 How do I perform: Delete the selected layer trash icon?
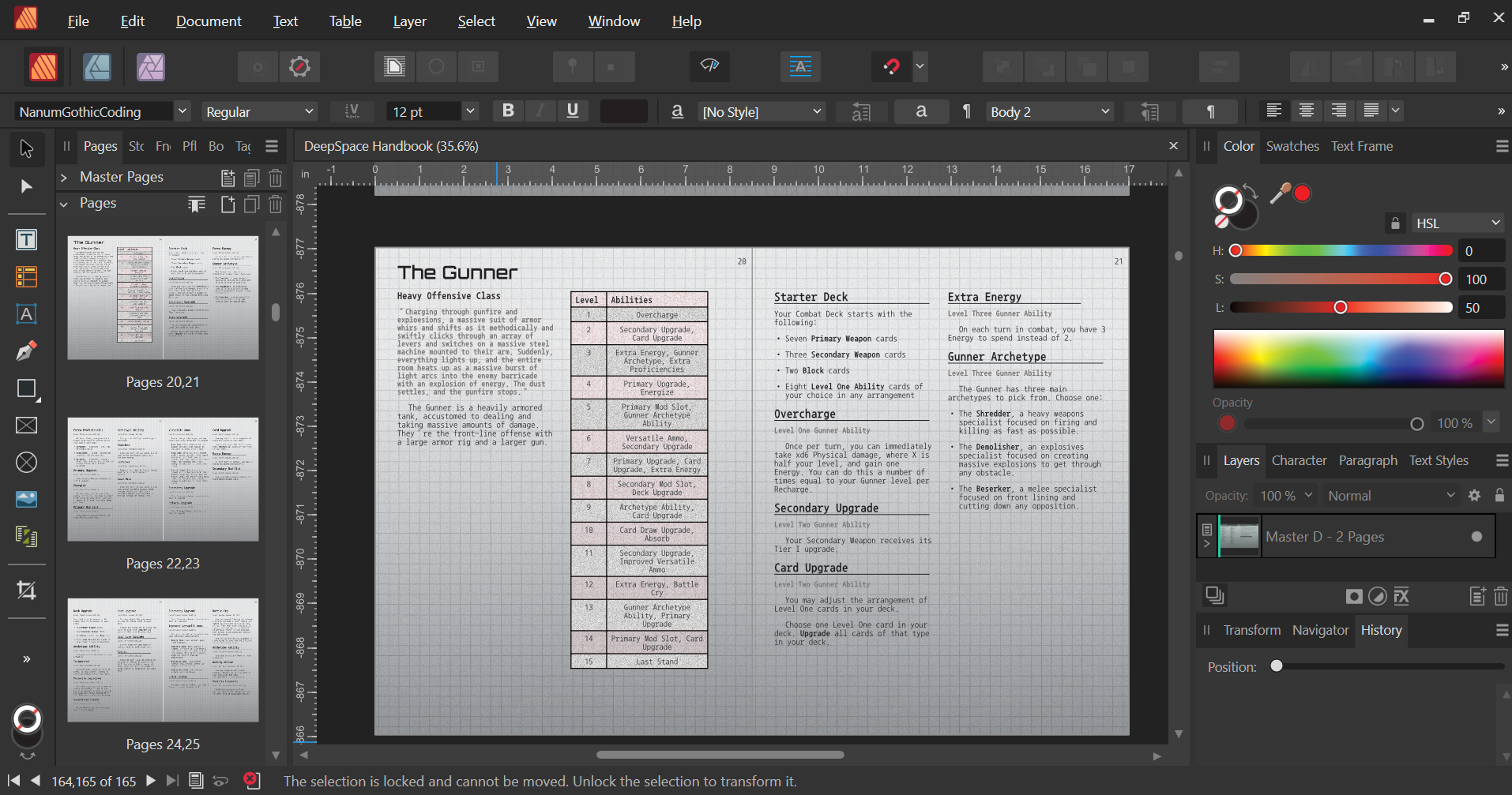(1501, 597)
